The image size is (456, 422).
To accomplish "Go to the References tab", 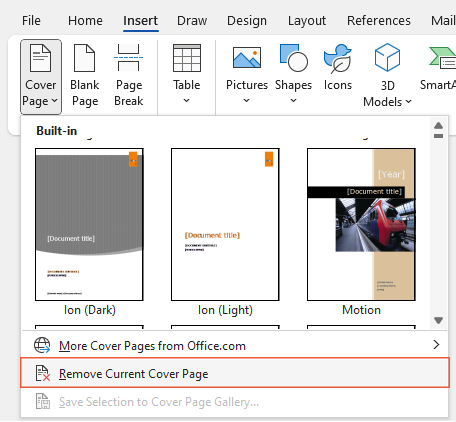I will (x=379, y=21).
